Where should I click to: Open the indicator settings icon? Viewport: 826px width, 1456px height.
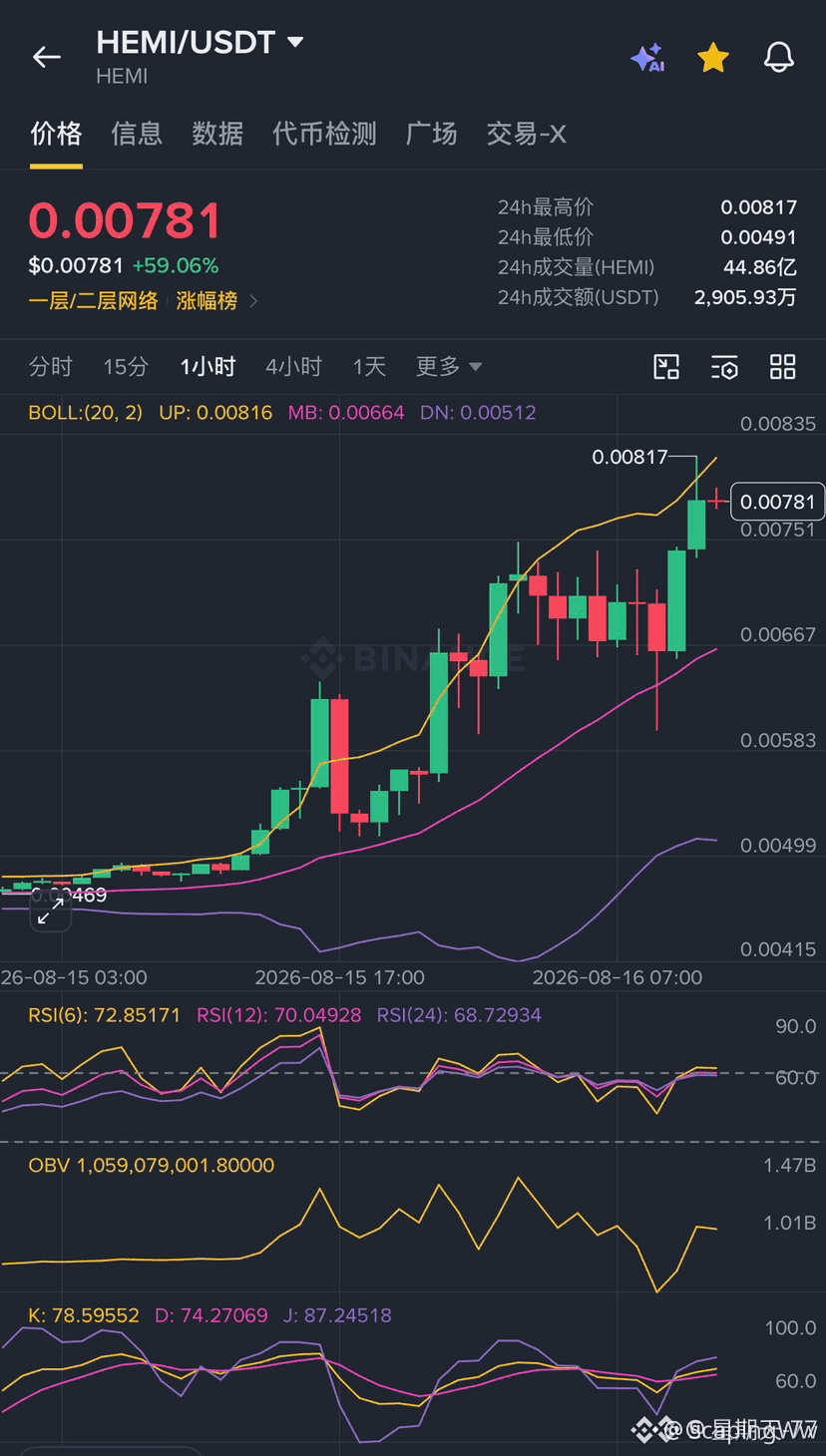point(725,367)
